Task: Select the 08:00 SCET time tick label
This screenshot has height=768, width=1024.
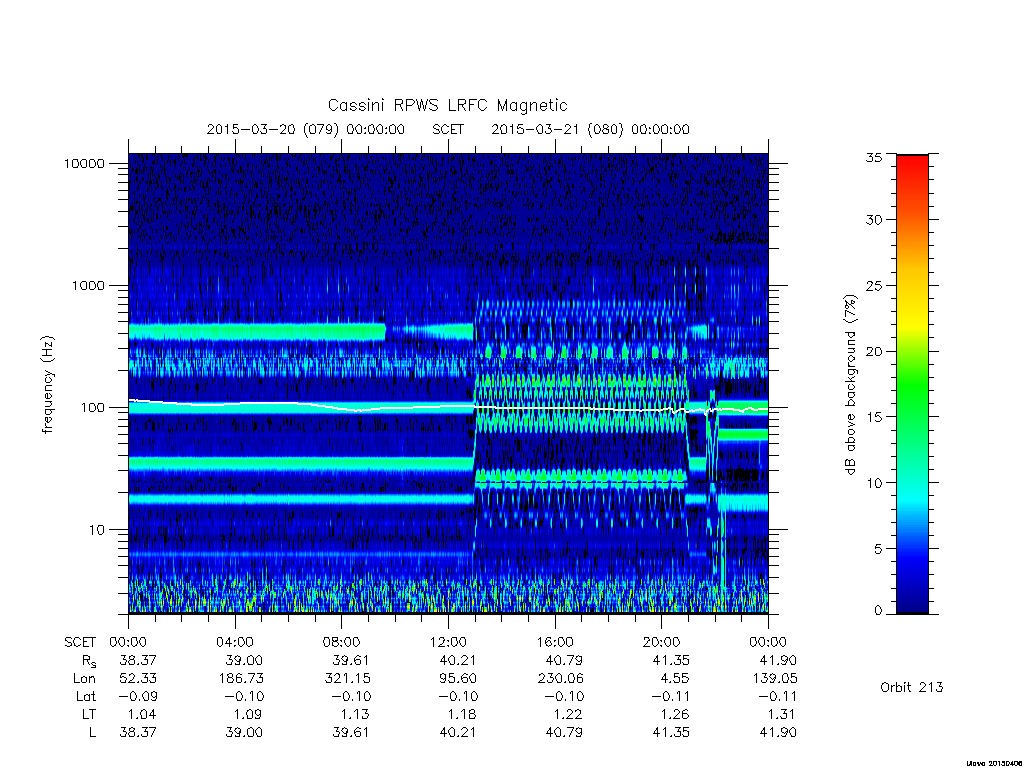Action: (342, 642)
